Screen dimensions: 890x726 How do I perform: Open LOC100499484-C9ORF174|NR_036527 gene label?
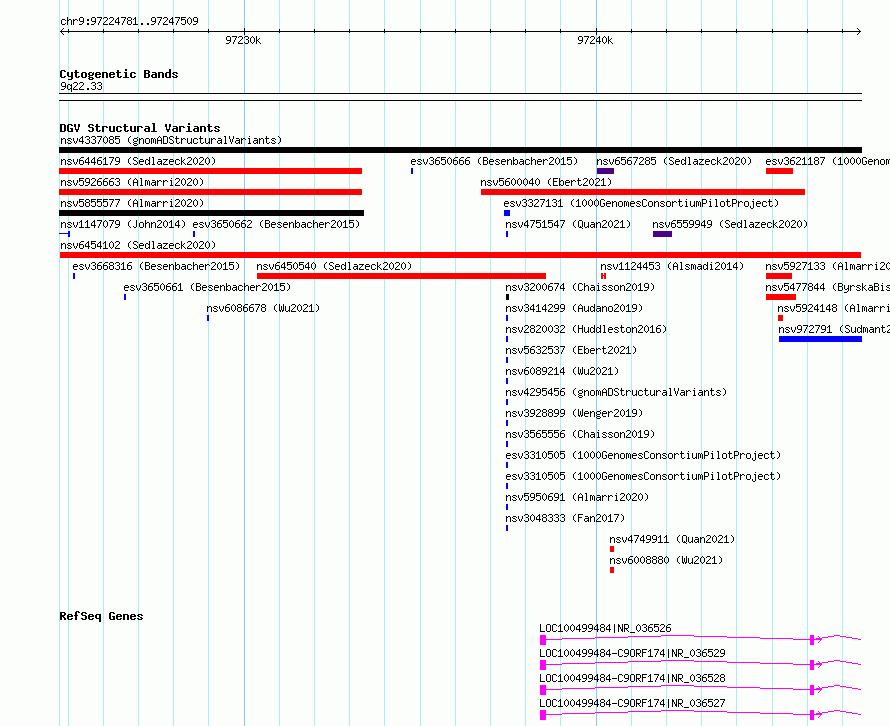632,703
